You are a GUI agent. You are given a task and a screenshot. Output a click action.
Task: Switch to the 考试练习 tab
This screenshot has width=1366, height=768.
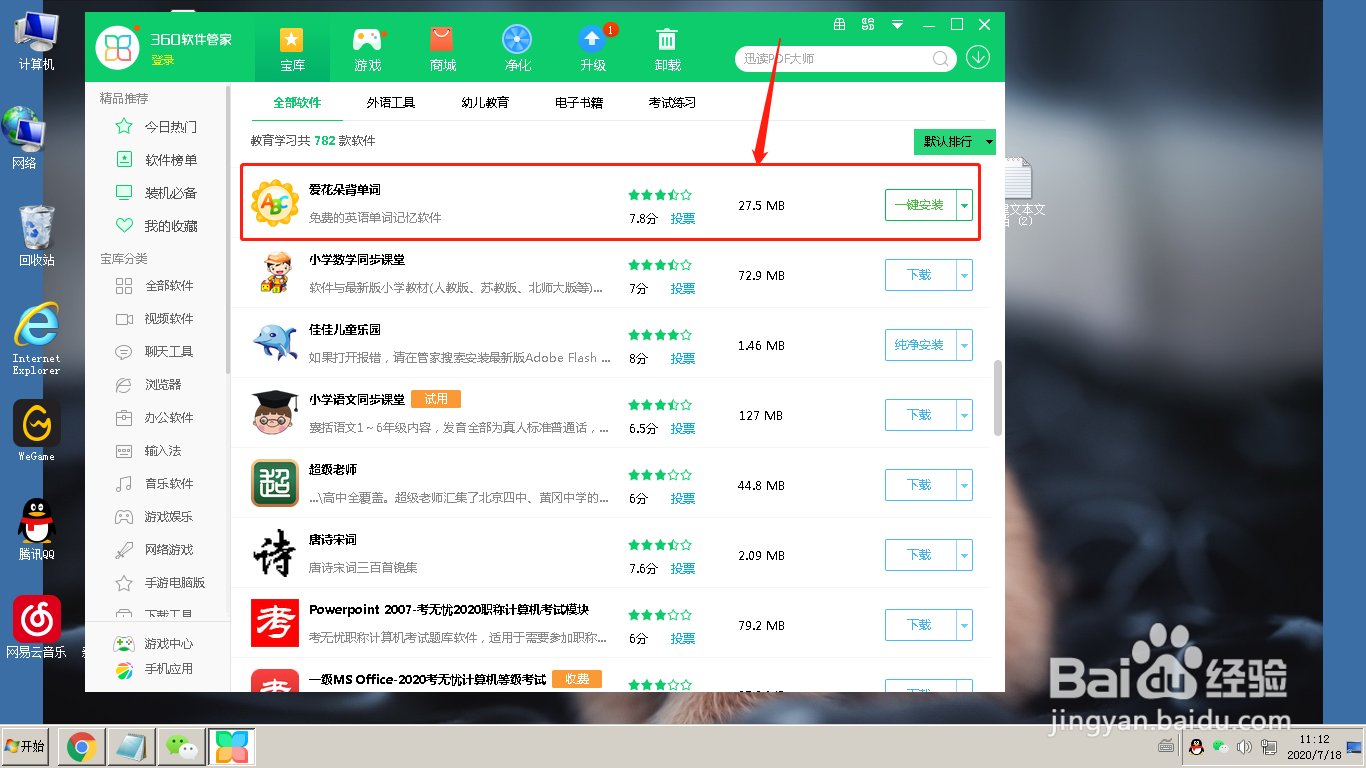coord(672,103)
